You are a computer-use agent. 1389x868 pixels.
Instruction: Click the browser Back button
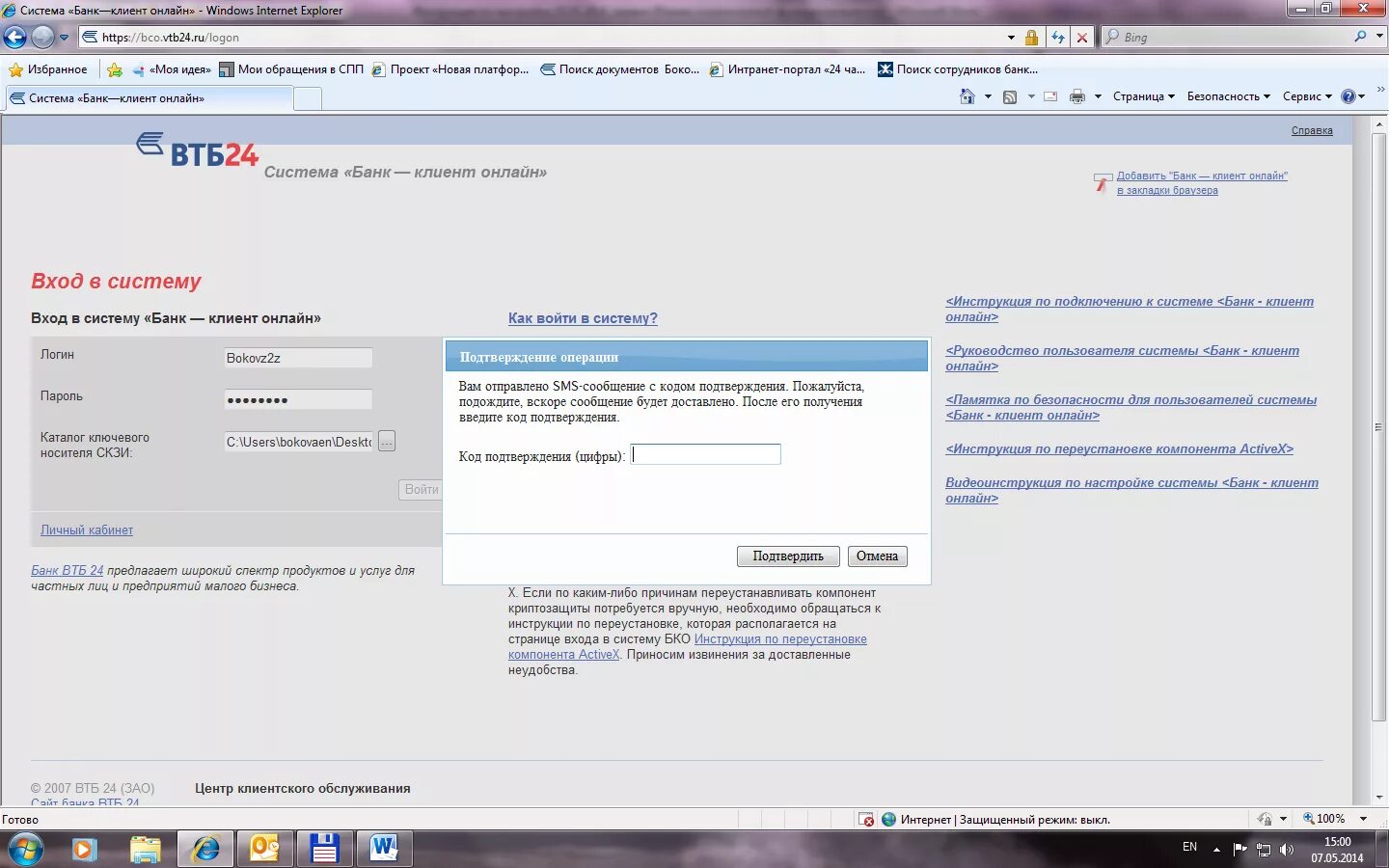(14, 37)
